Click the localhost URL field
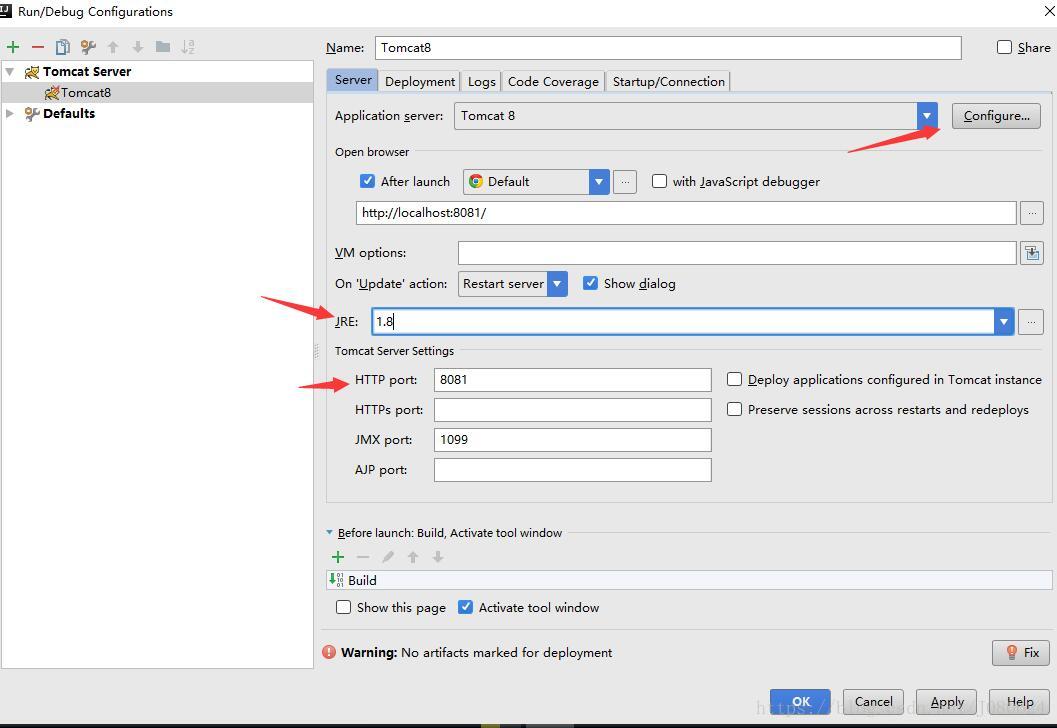Image resolution: width=1057 pixels, height=728 pixels. pos(686,213)
